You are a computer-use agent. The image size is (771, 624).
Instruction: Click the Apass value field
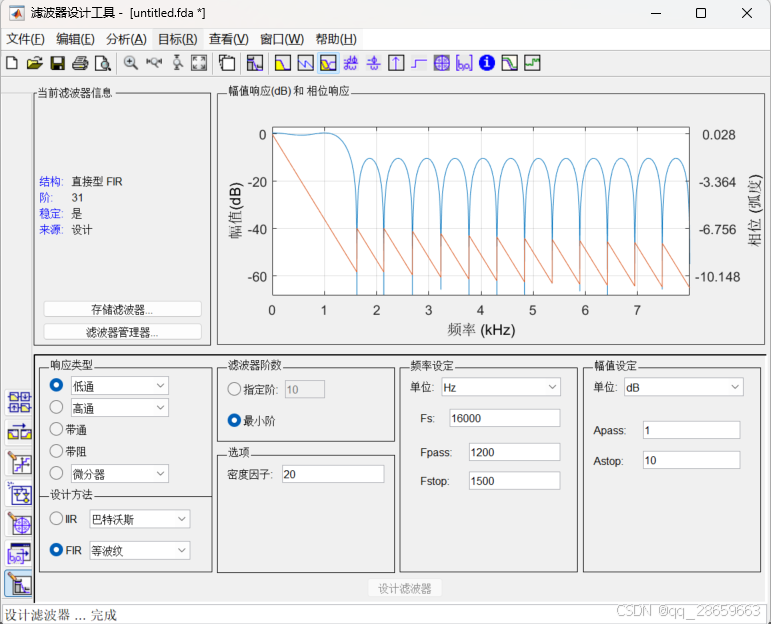point(691,430)
